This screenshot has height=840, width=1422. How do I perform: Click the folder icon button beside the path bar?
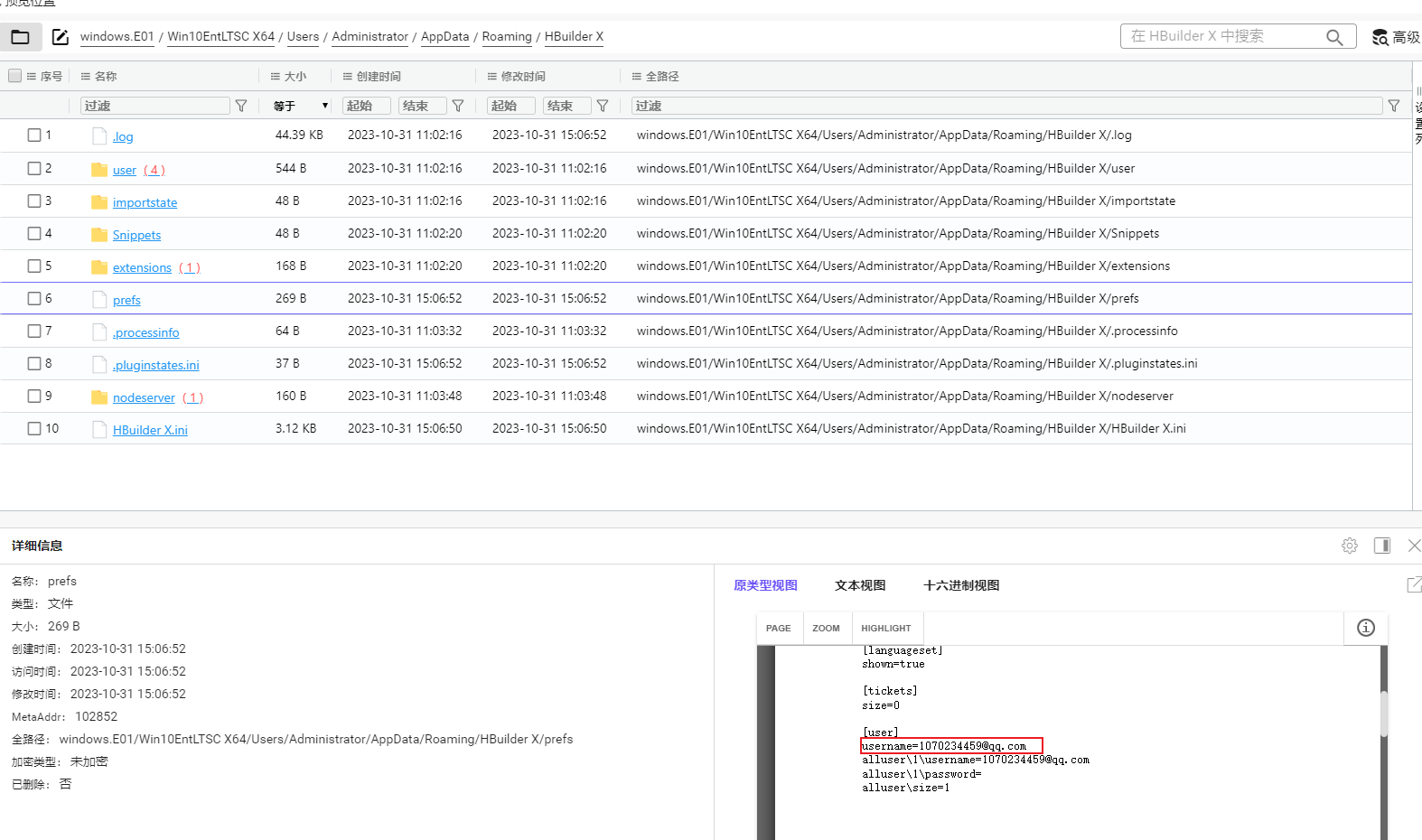pos(20,37)
